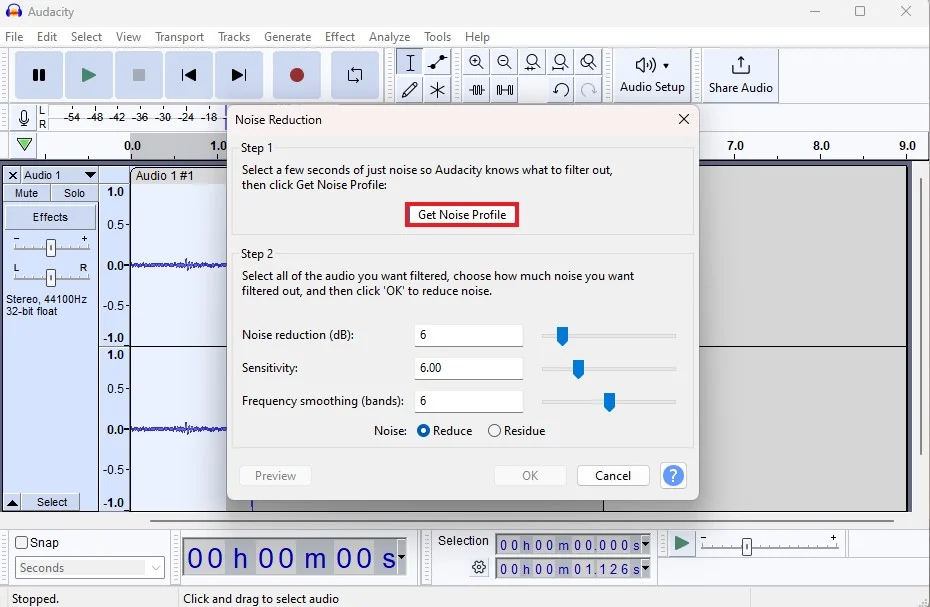Open the Audio 1 track dropdown menu
Viewport: 930px width, 607px height.
90,175
